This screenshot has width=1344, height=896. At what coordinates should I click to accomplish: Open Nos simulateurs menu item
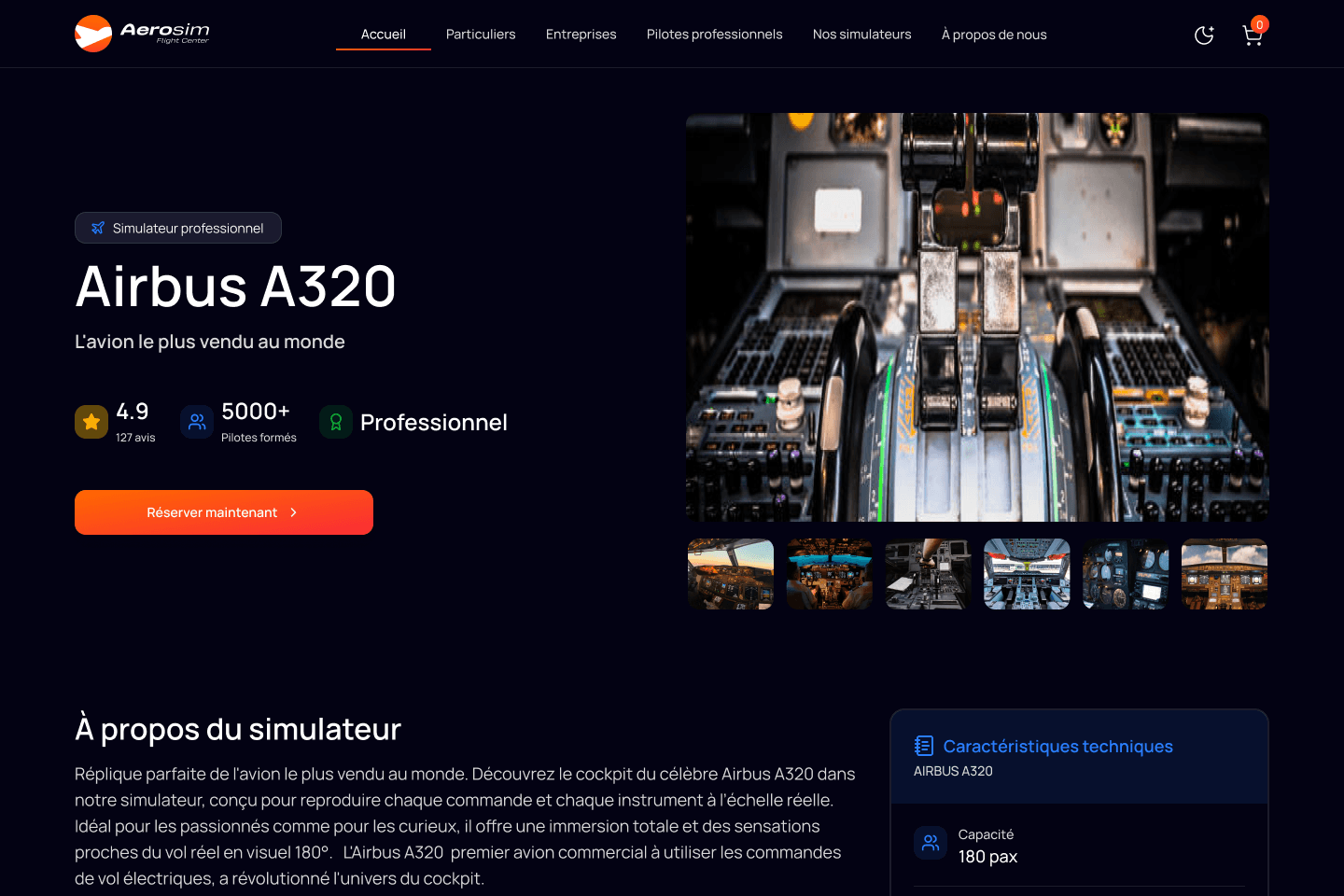[x=862, y=35]
